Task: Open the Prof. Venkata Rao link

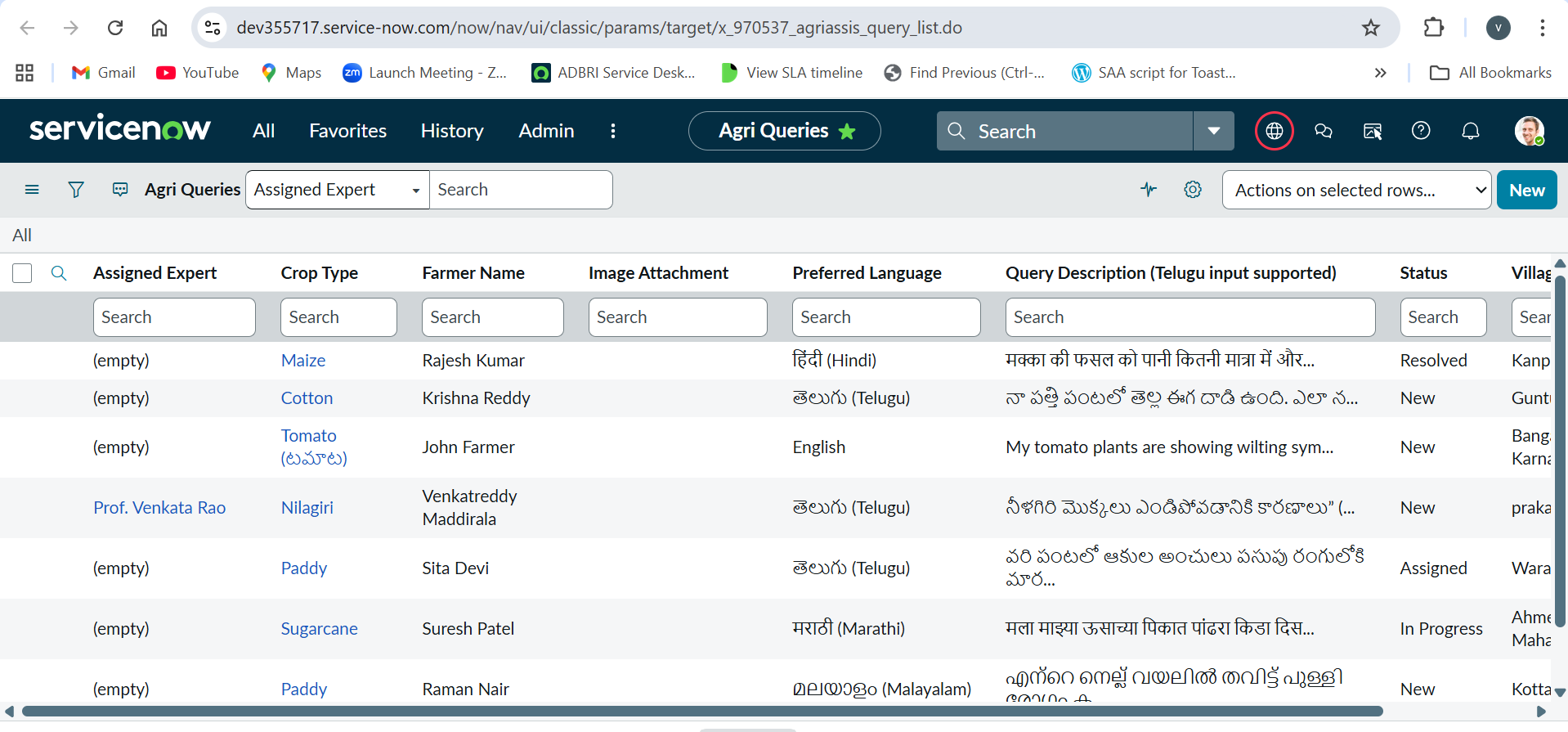Action: [159, 508]
